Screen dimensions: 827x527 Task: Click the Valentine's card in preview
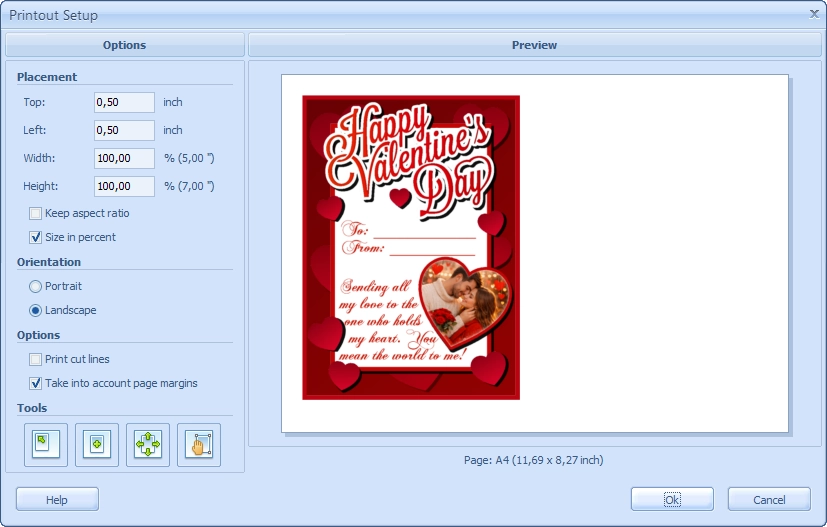click(411, 247)
